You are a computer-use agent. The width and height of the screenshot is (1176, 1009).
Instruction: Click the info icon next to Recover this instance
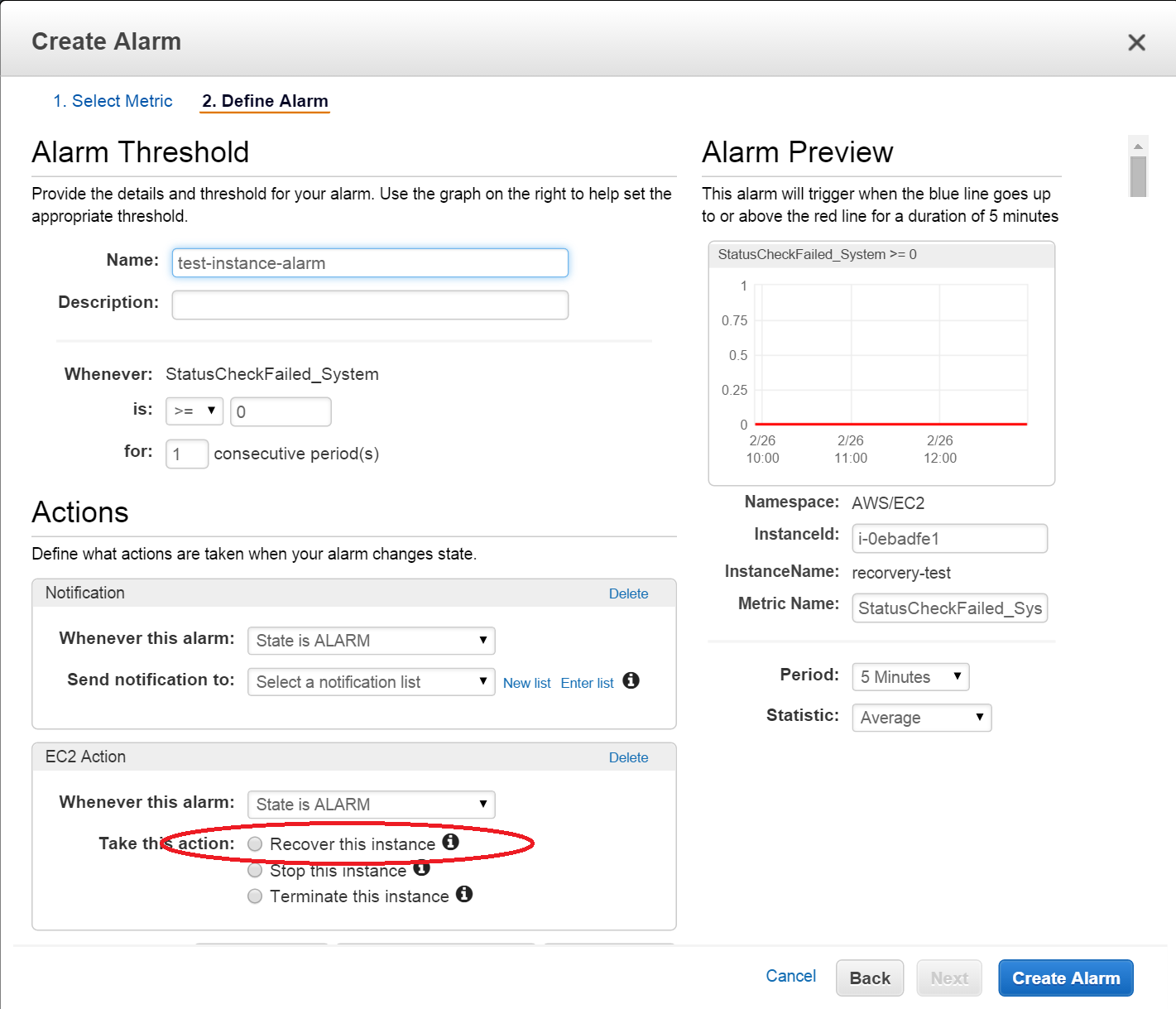[451, 843]
